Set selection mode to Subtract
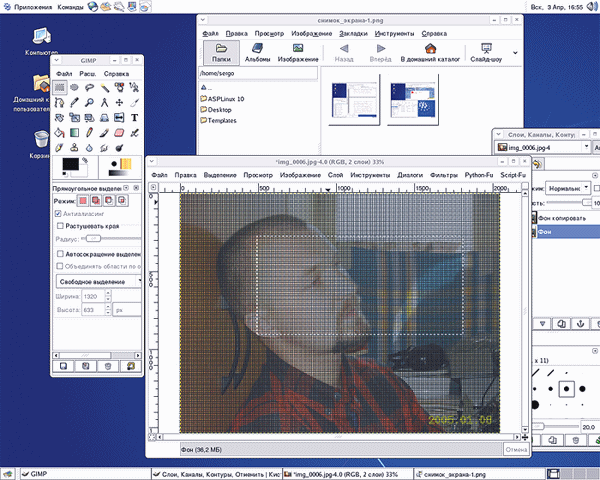This screenshot has width=600, height=480. pos(109,201)
